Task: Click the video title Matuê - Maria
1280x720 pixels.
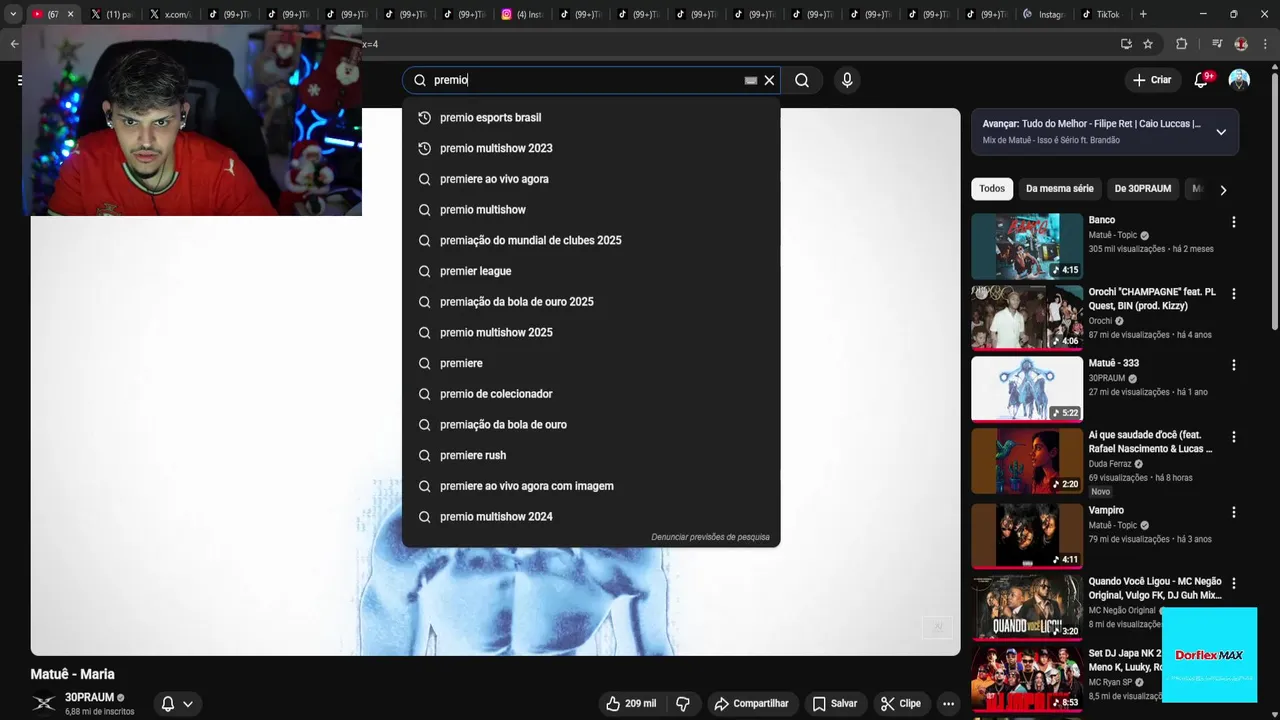Action: [73, 674]
